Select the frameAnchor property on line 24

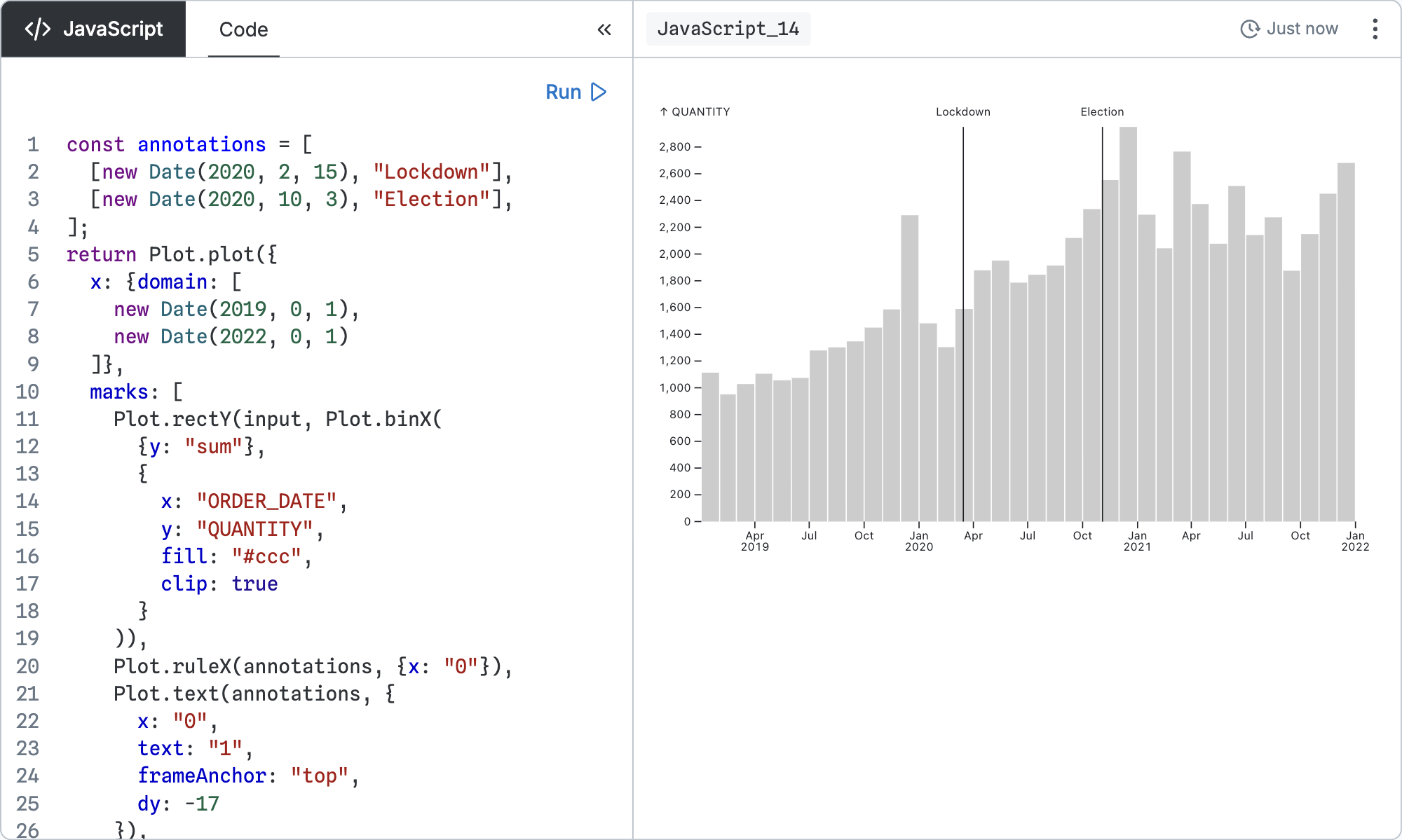point(202,776)
